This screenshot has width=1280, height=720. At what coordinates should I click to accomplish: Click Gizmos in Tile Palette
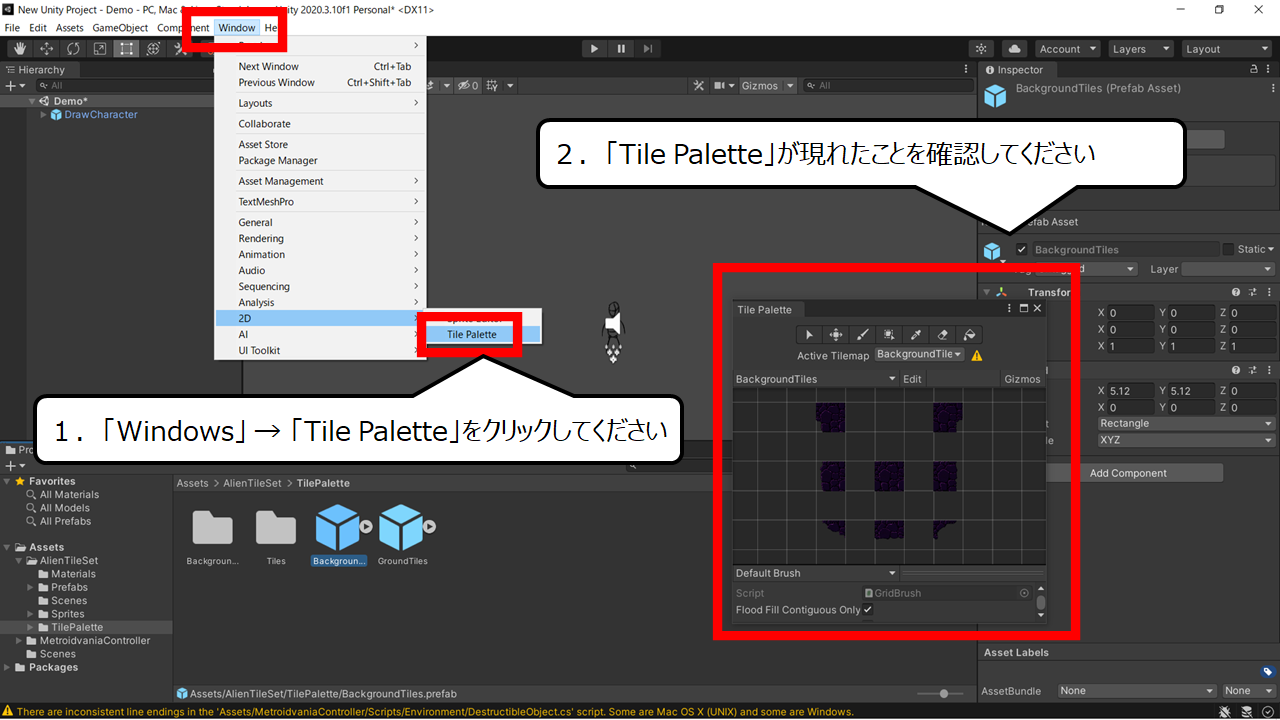click(1022, 379)
